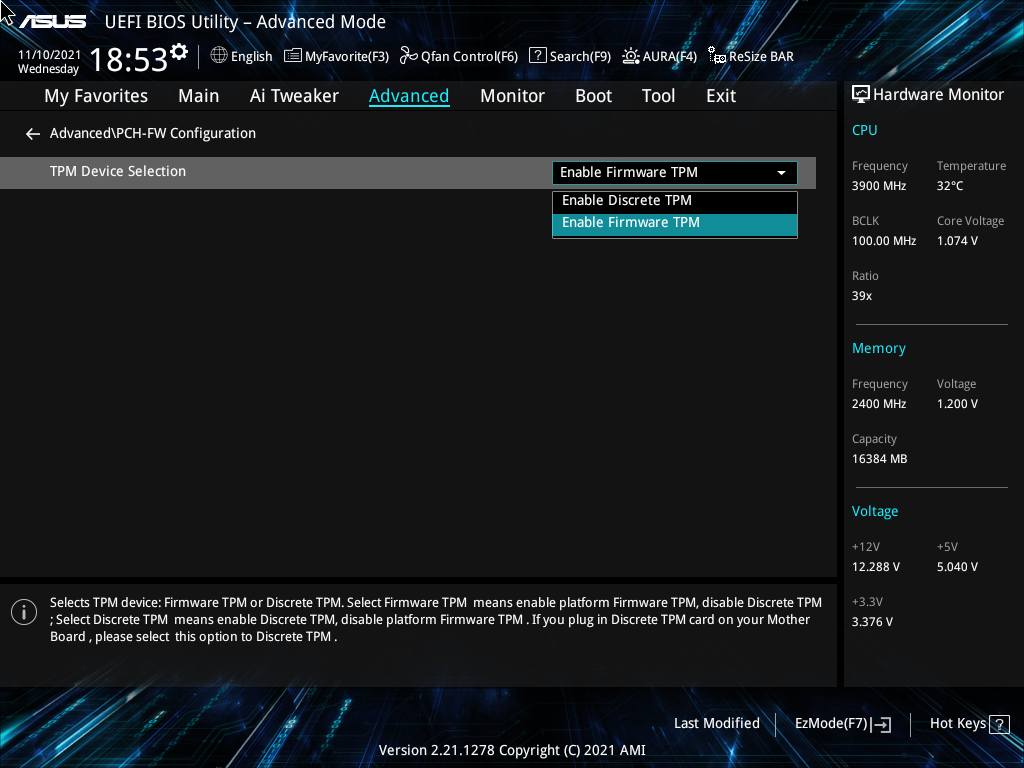Click the CPU section heading
The image size is (1024, 768).
(864, 130)
